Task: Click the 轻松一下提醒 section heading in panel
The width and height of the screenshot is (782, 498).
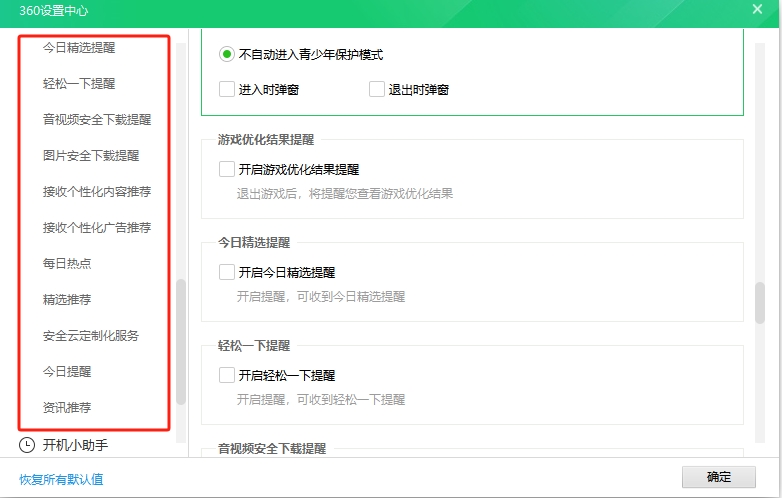Action: click(x=254, y=345)
